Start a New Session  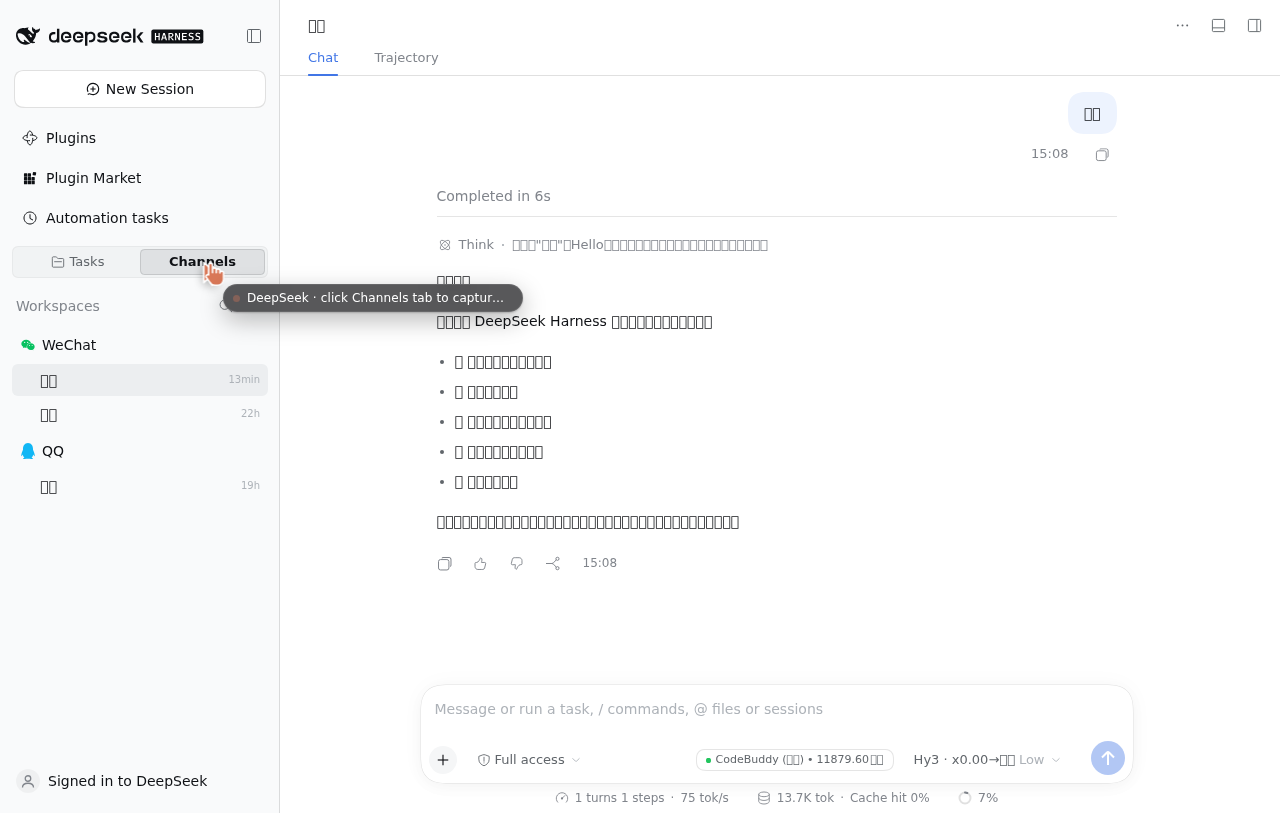pos(140,89)
